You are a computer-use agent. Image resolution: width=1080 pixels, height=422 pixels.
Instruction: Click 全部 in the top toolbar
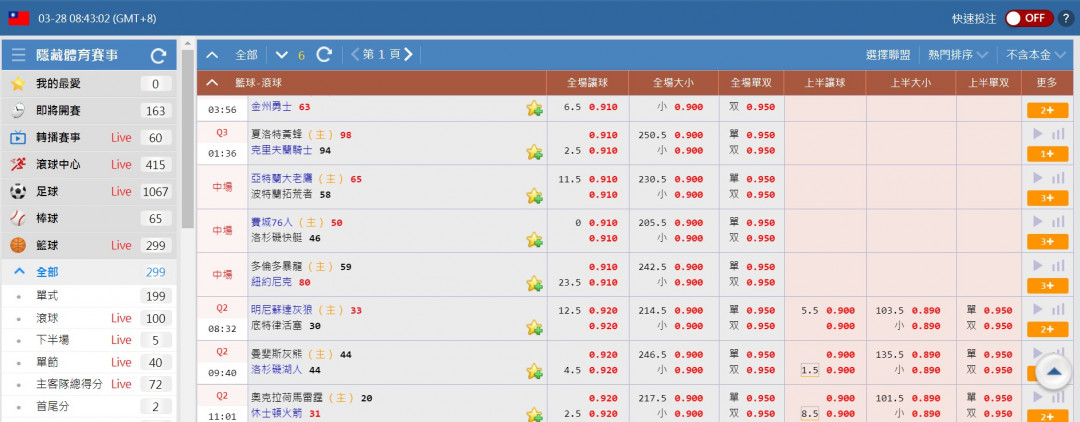pos(246,55)
